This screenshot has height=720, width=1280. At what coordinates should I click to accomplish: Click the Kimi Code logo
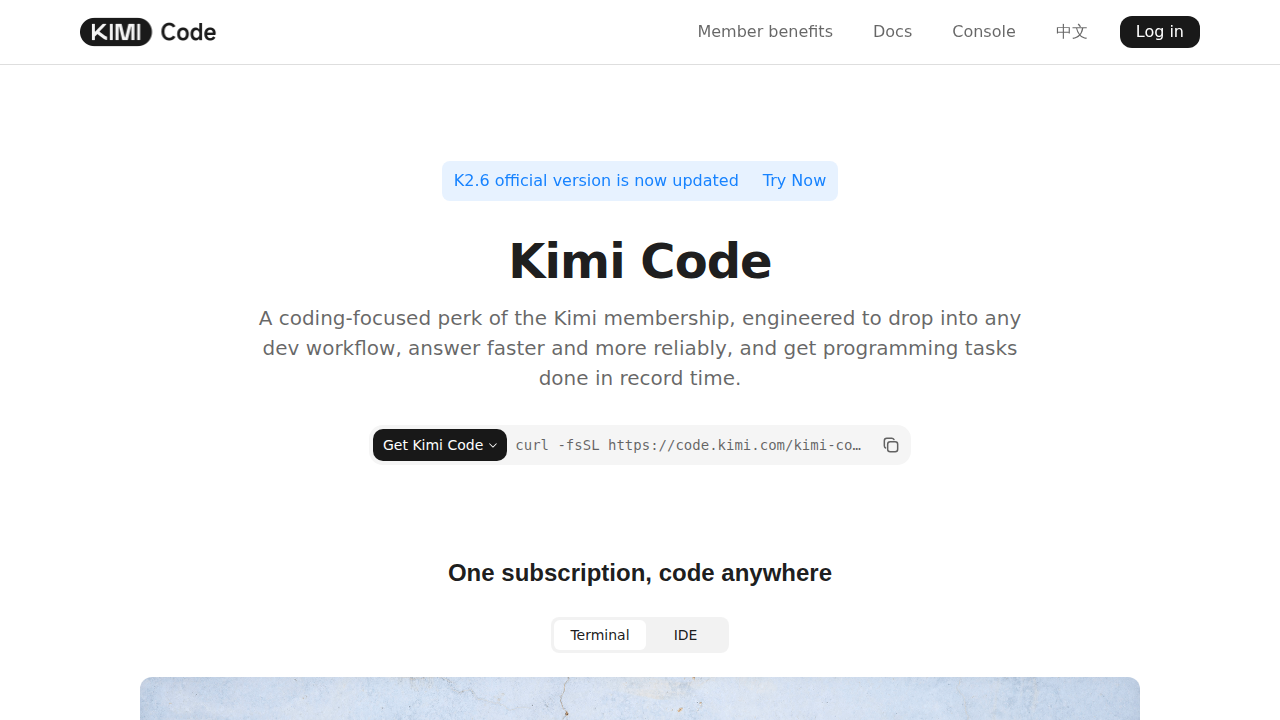click(x=148, y=32)
